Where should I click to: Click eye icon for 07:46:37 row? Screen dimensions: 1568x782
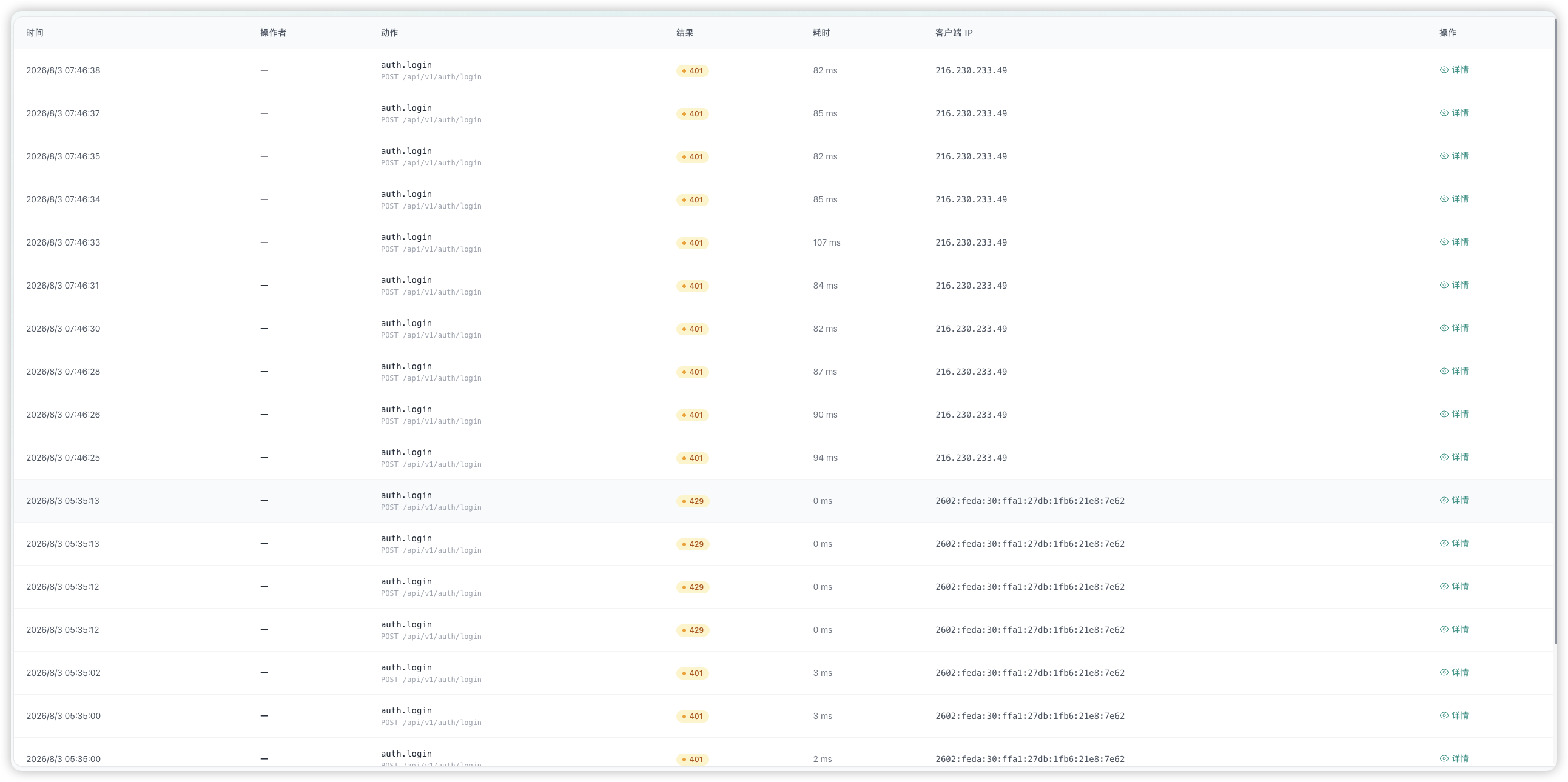pos(1443,113)
